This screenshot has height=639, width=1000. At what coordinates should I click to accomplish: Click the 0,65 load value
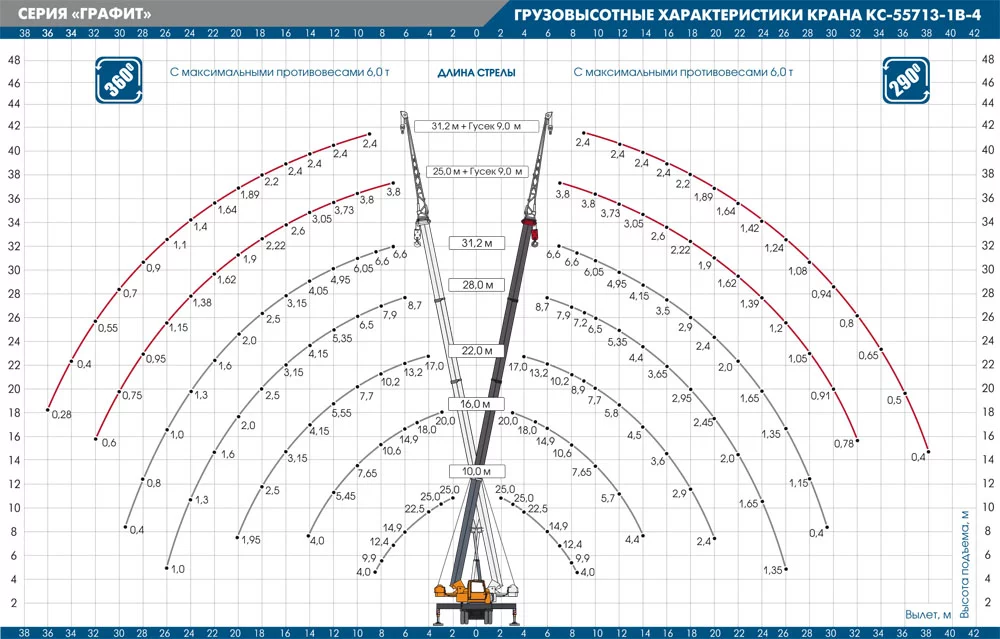[868, 356]
